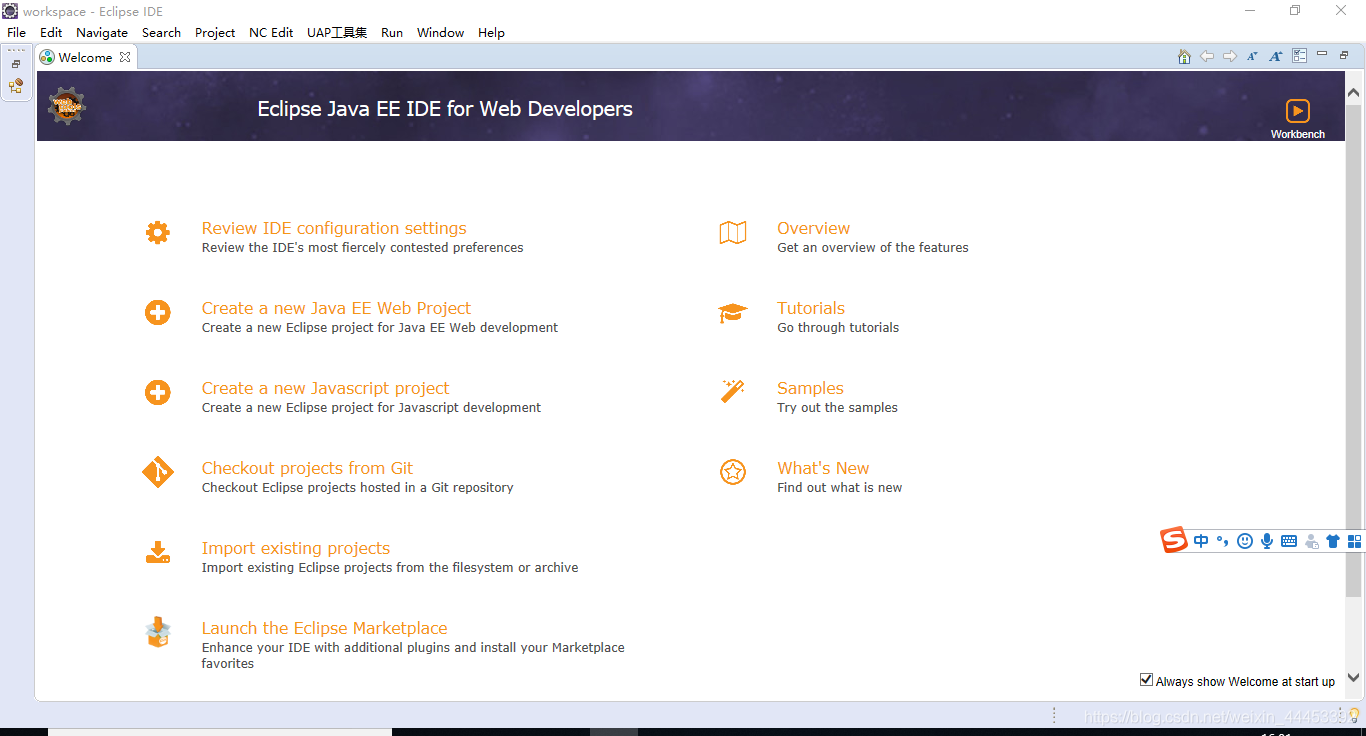Viewport: 1366px width, 736px height.
Task: Open Create a new Java EE Web Project
Action: 336,308
